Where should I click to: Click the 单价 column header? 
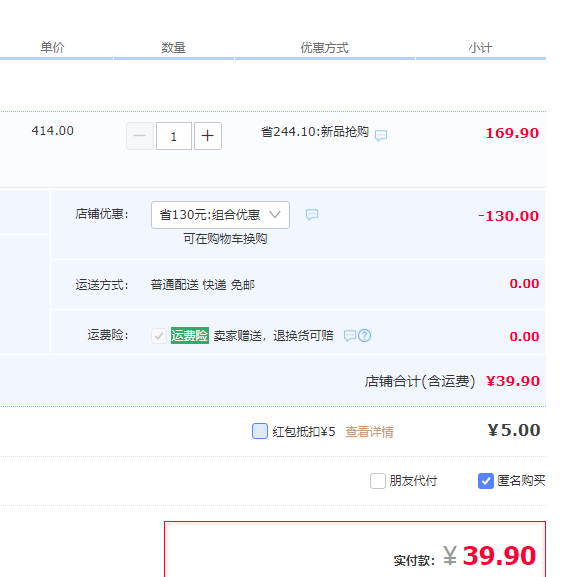point(52,47)
